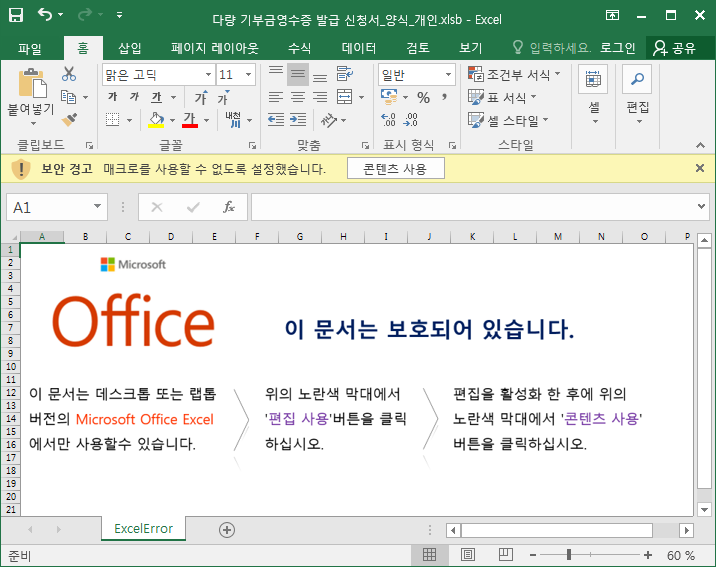This screenshot has width=716, height=567.
Task: Align text left in cell
Action: coord(276,97)
